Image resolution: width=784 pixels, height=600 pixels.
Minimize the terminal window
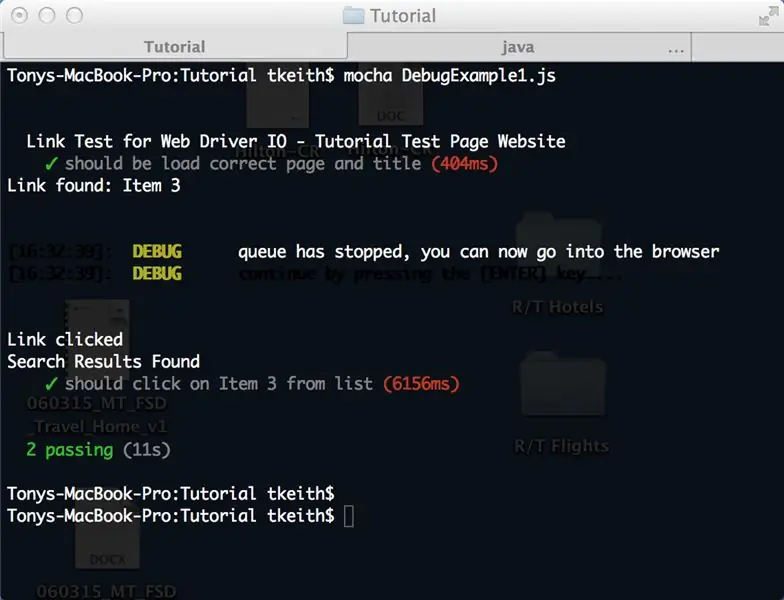47,16
